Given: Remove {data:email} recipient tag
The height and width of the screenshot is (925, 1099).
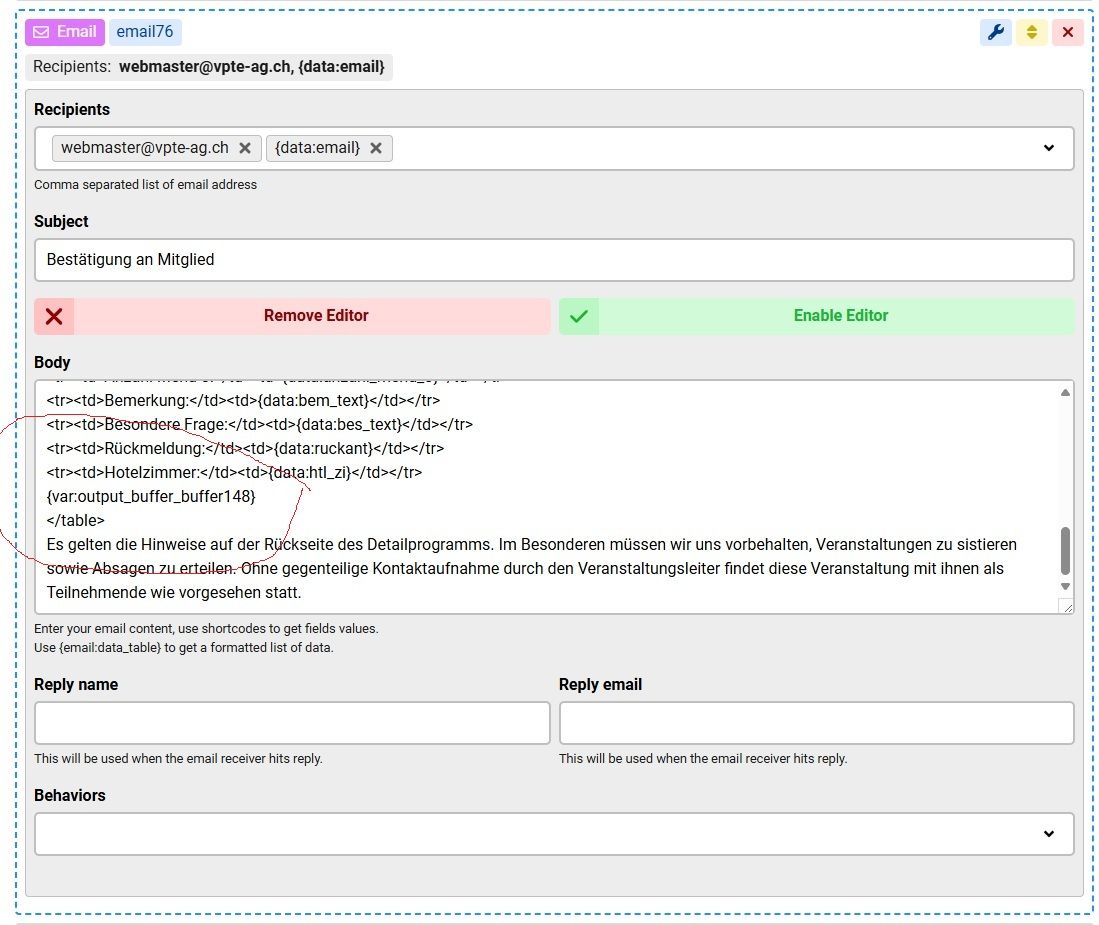Looking at the screenshot, I should (x=376, y=148).
